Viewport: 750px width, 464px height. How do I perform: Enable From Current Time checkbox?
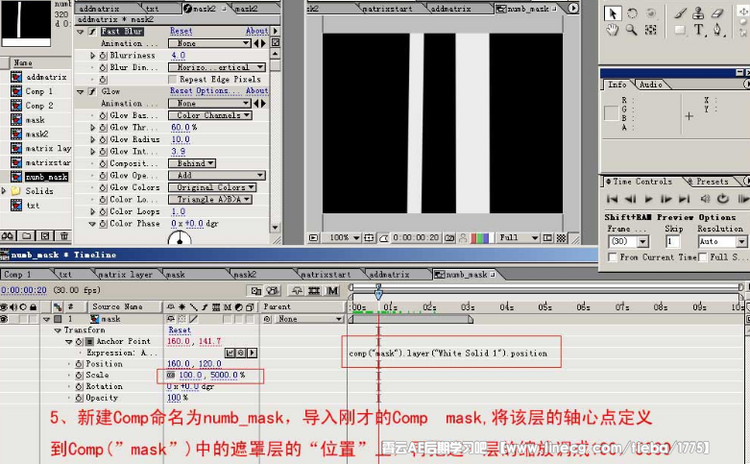[x=612, y=257]
